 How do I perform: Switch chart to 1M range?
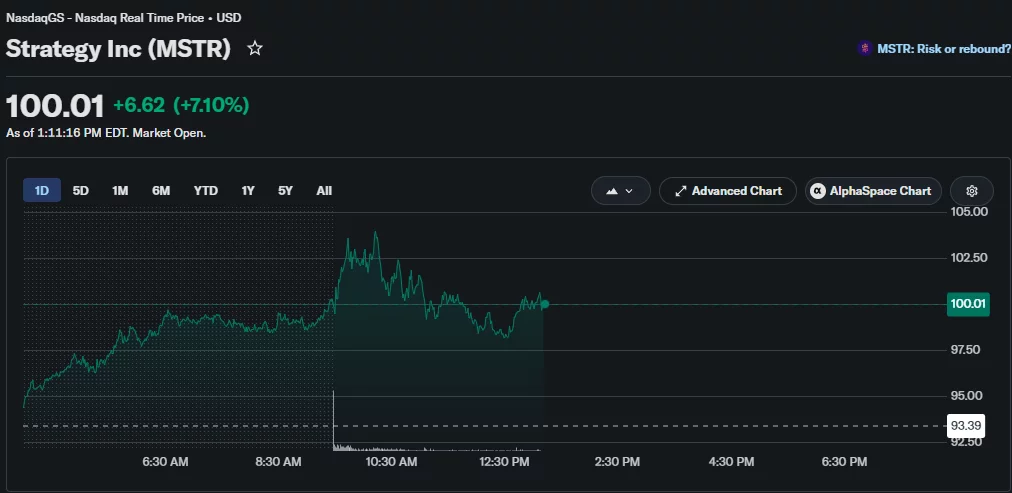tap(120, 190)
